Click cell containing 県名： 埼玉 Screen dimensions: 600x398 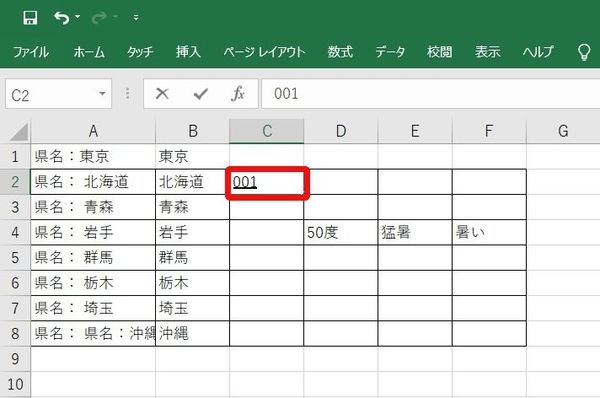coord(93,308)
